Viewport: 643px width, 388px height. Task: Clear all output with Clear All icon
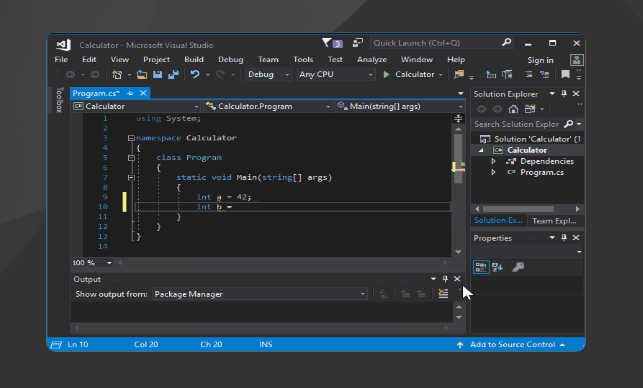(x=443, y=294)
